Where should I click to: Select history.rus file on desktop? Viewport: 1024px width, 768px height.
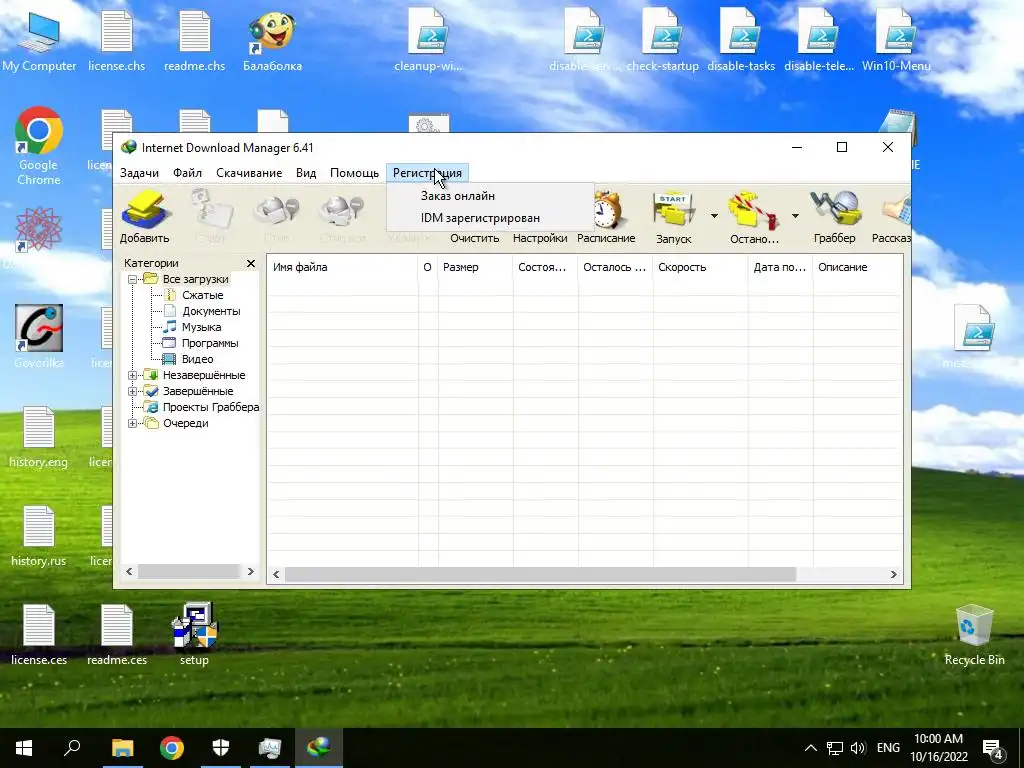[x=39, y=536]
